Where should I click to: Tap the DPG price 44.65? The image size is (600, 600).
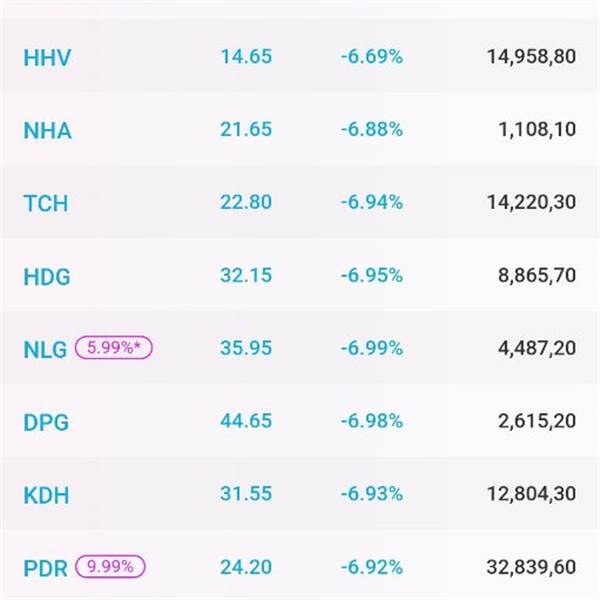pos(245,421)
